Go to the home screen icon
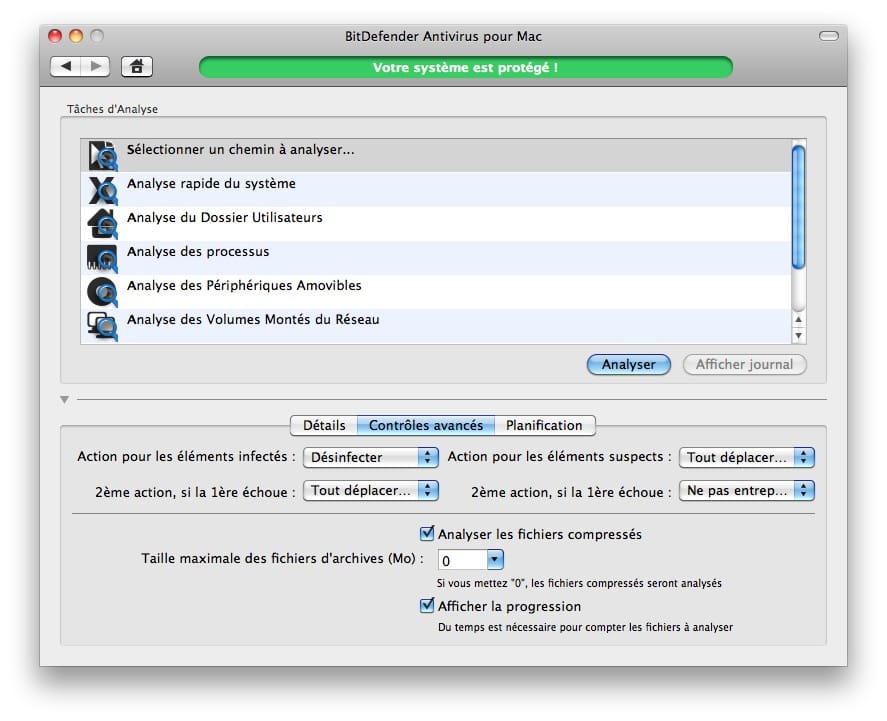The height and width of the screenshot is (721, 887). pyautogui.click(x=137, y=67)
